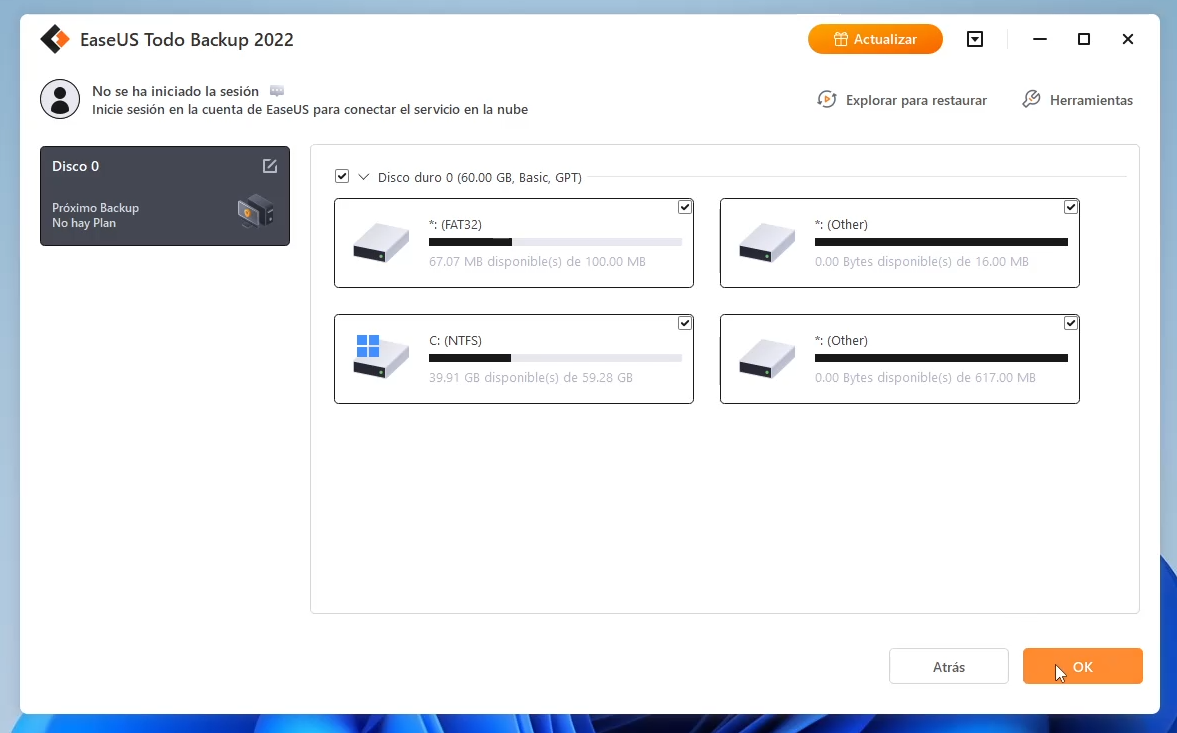Select the Disco 0 backup task card

point(164,196)
